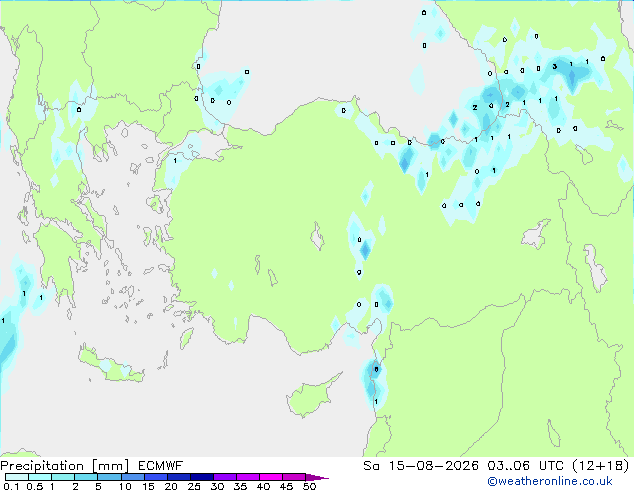
Task: Select the darkest navy 25-30 mm legend swatch
Action: coord(202,477)
